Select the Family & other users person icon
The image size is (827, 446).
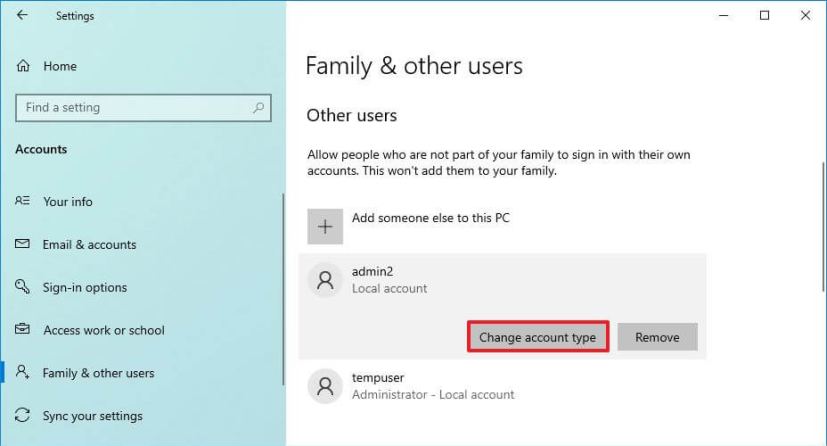[22, 372]
